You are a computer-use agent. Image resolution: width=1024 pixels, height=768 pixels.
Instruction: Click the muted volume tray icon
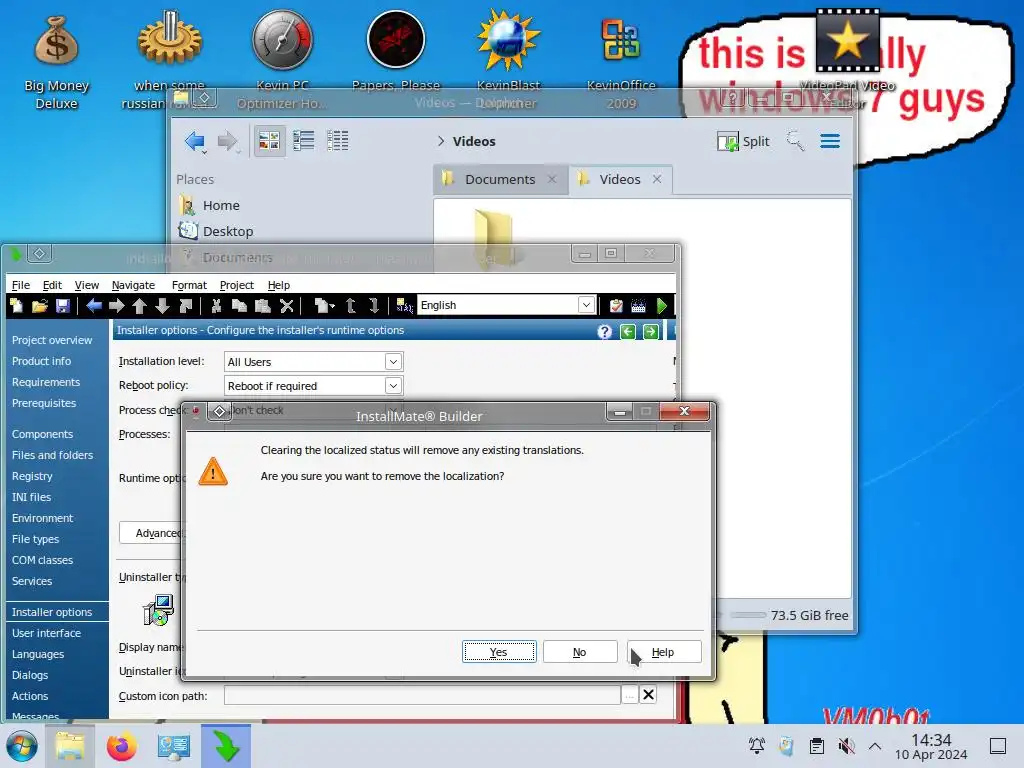[x=846, y=746]
